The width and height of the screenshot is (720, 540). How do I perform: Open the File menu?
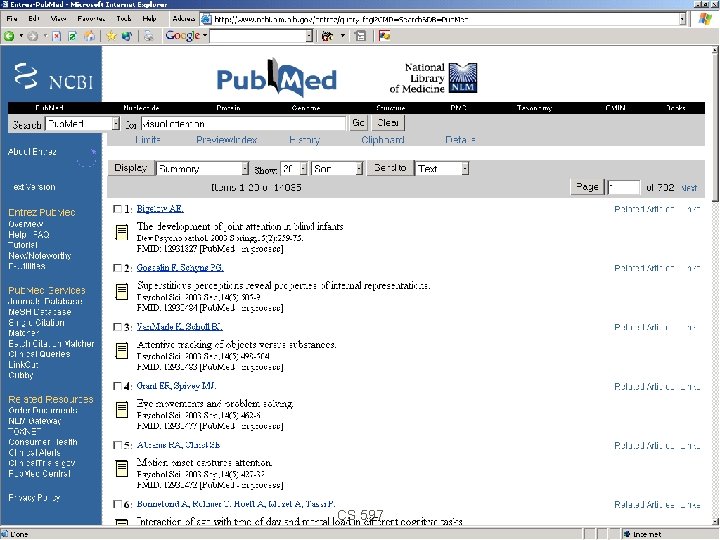pyautogui.click(x=12, y=19)
